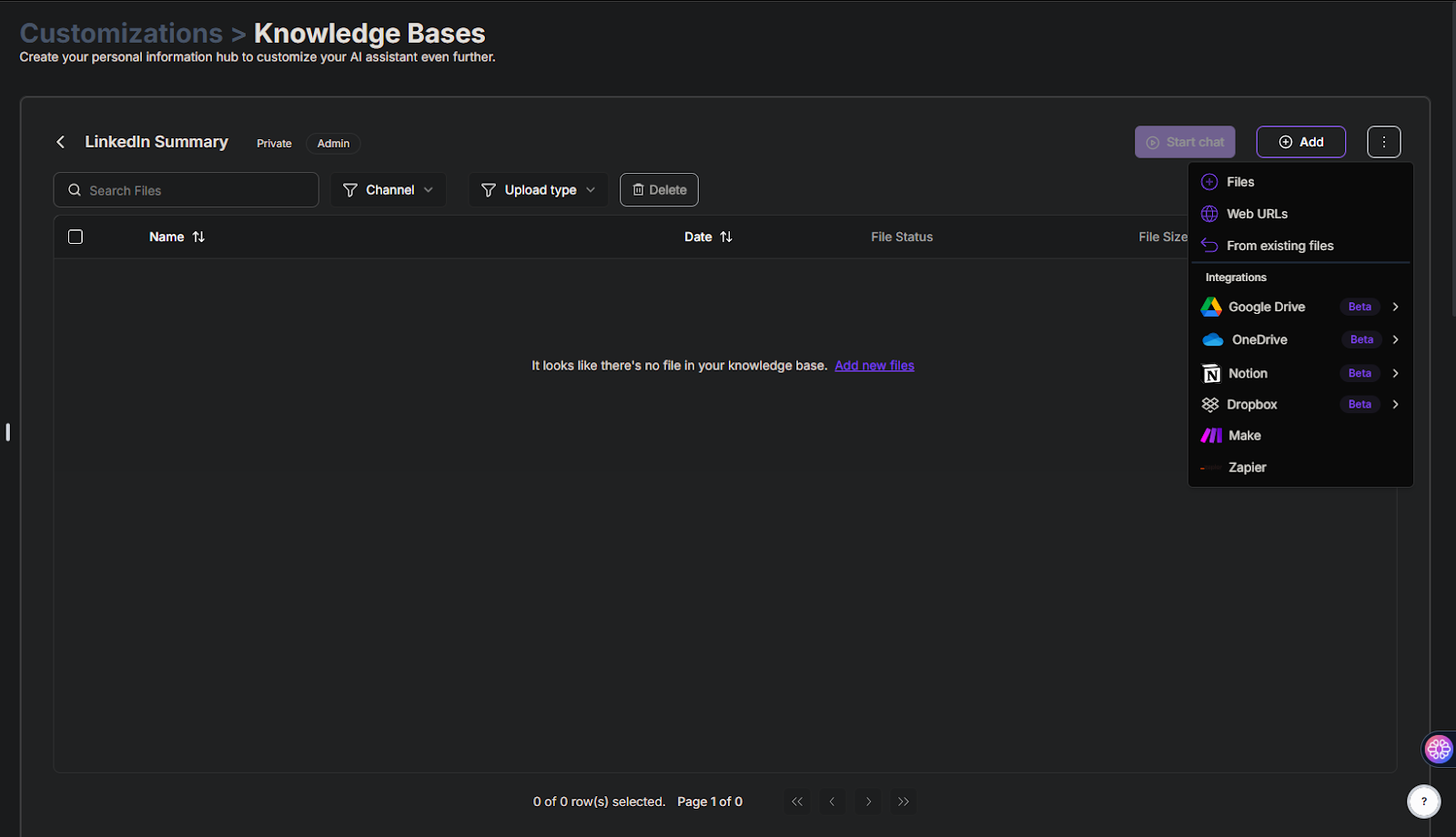Go to the previous page of results
Viewport: 1456px width, 837px height.
[x=832, y=802]
